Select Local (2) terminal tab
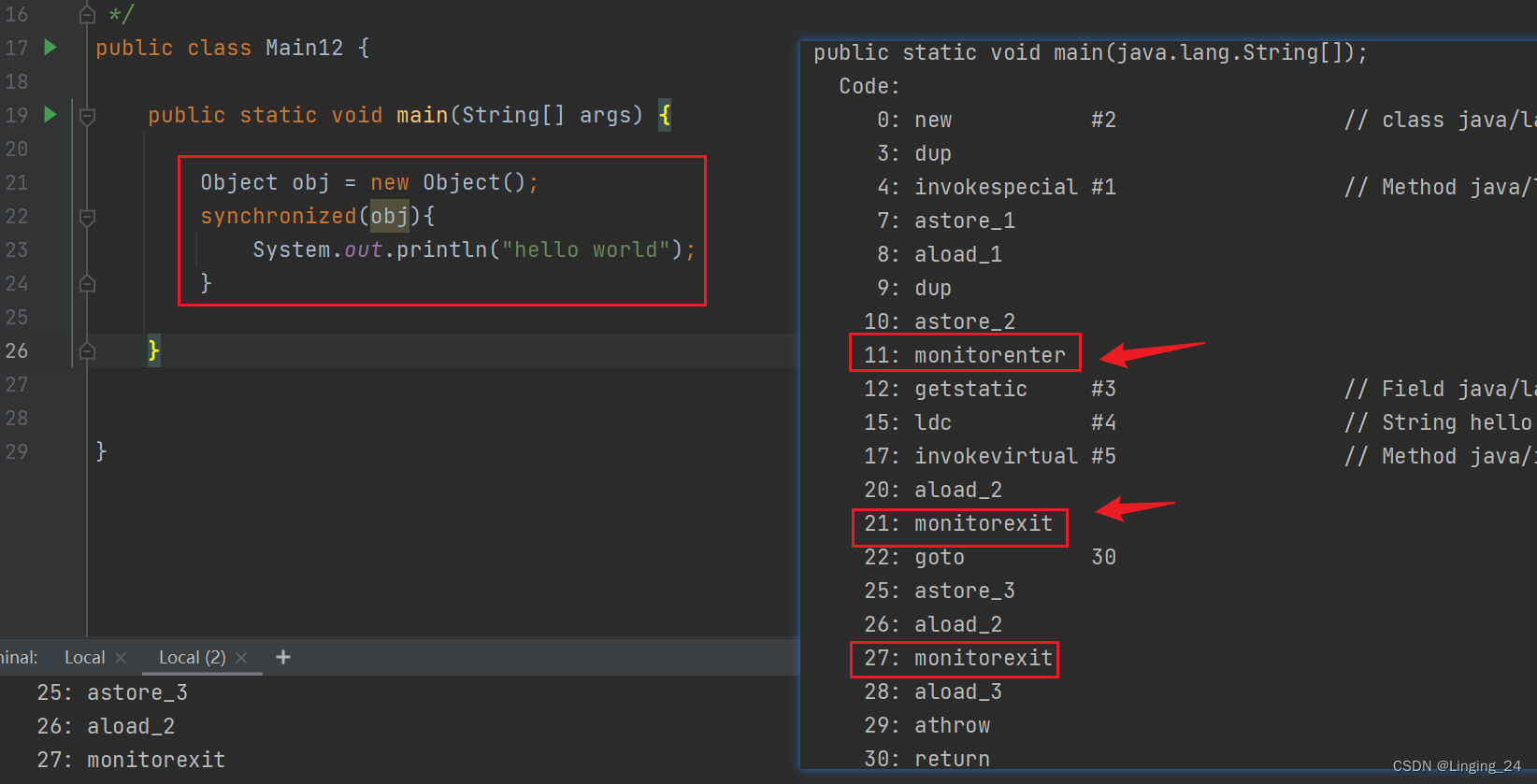 click(192, 657)
